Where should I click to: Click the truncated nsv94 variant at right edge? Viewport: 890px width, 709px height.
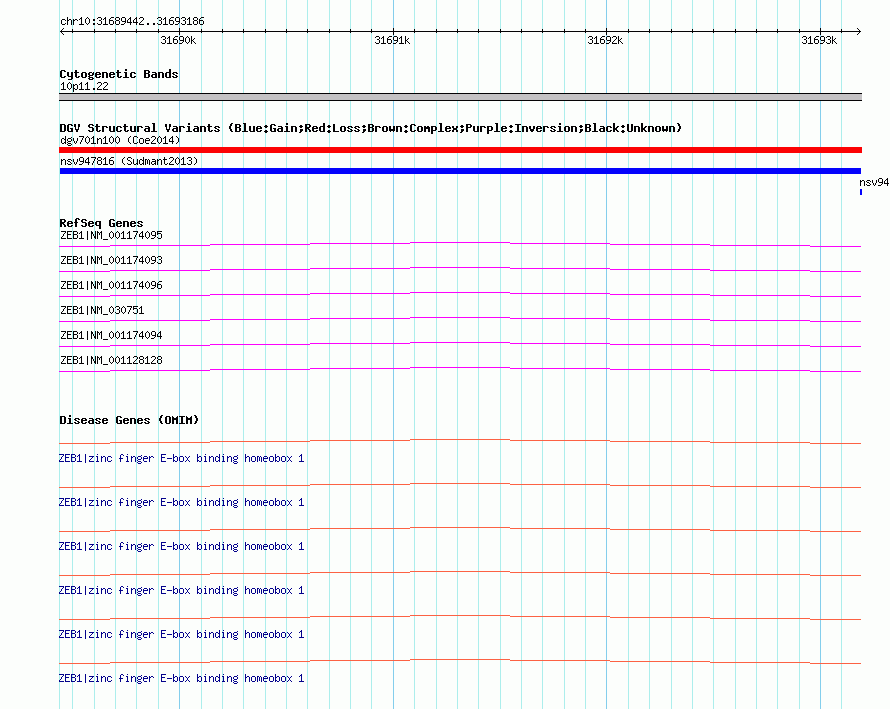(x=873, y=183)
